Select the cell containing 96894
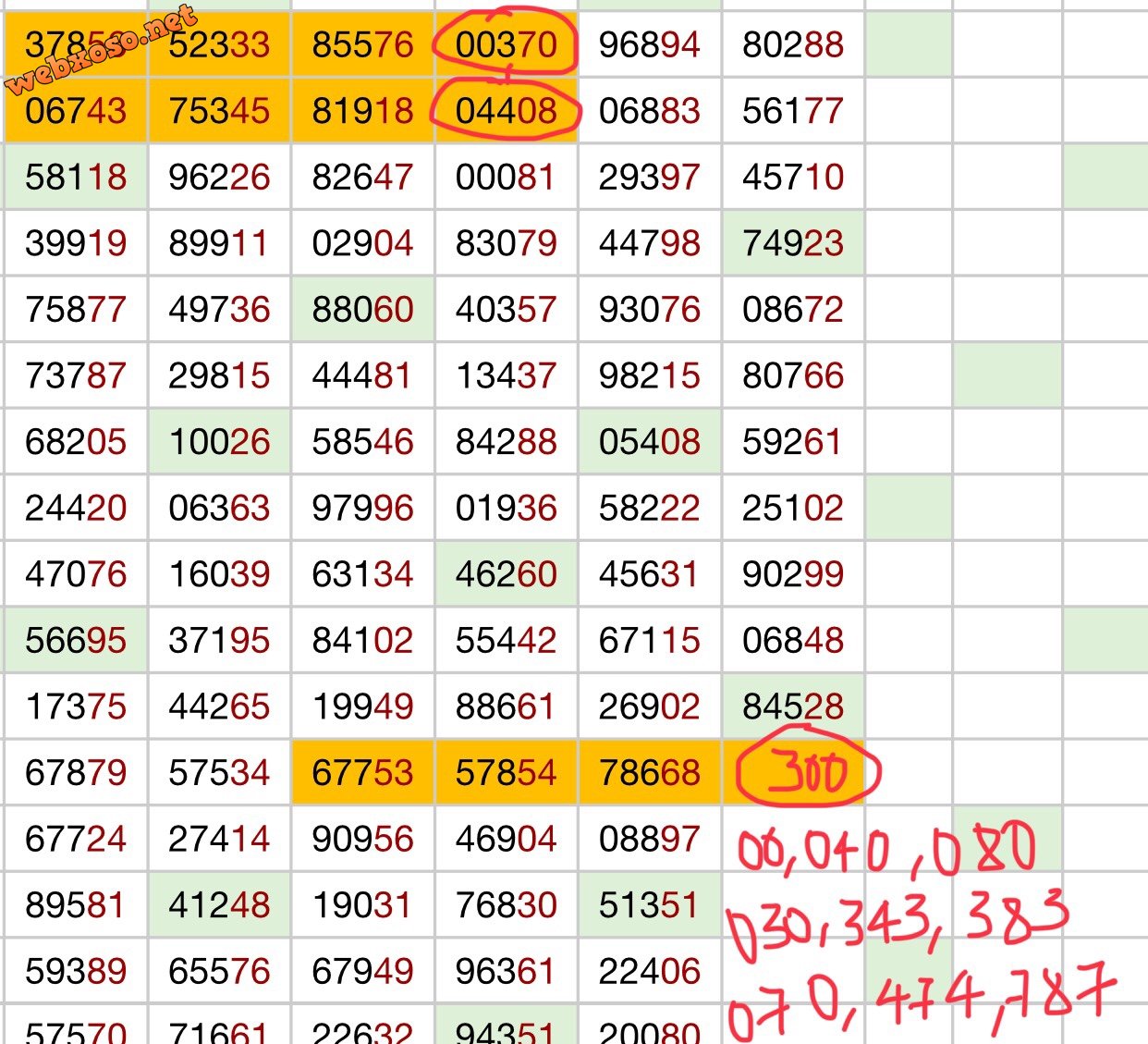The image size is (1148, 1044). (x=650, y=44)
